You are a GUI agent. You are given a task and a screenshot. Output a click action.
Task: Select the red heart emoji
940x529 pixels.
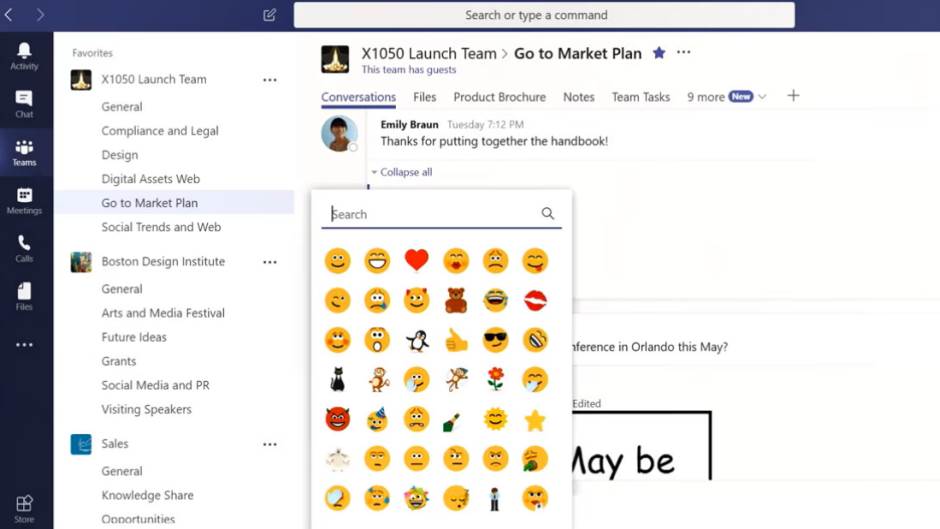[417, 261]
